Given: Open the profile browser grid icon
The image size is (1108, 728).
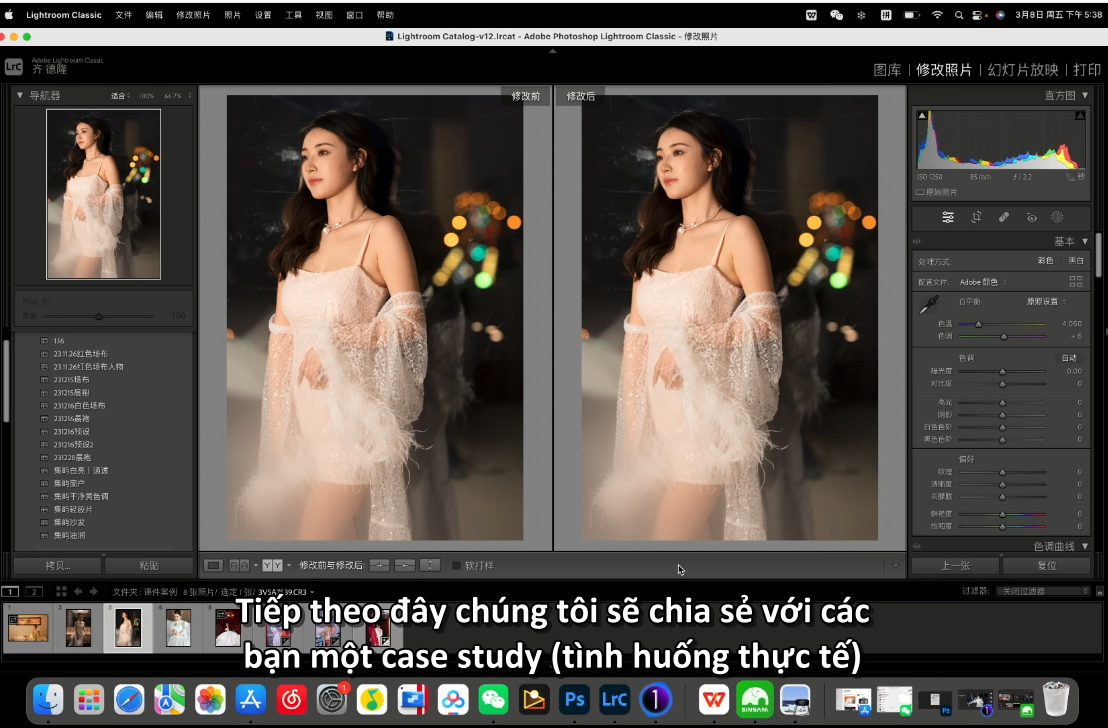Looking at the screenshot, I should click(1075, 282).
